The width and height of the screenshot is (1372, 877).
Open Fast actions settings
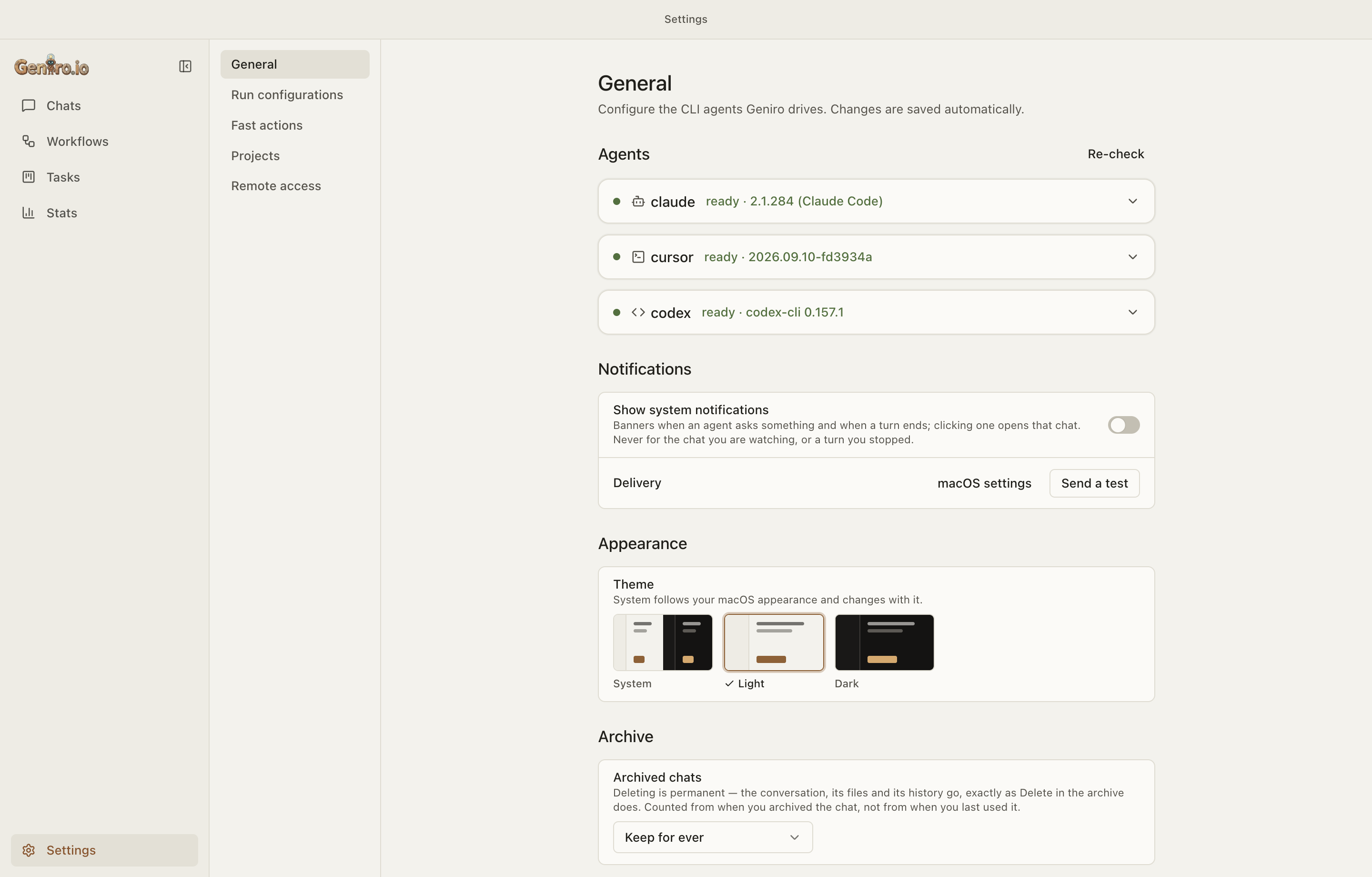294,125
